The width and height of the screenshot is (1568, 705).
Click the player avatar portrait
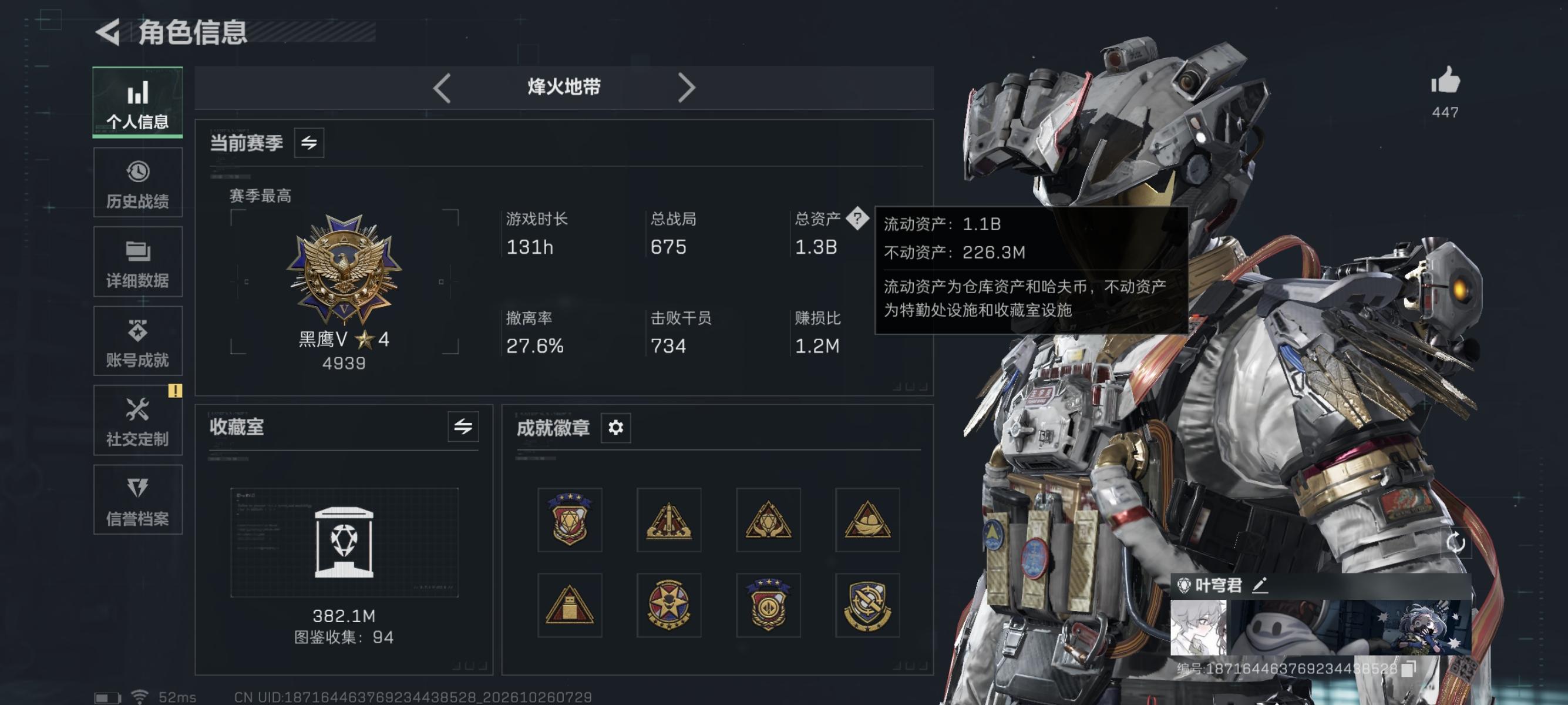pyautogui.click(x=1199, y=627)
